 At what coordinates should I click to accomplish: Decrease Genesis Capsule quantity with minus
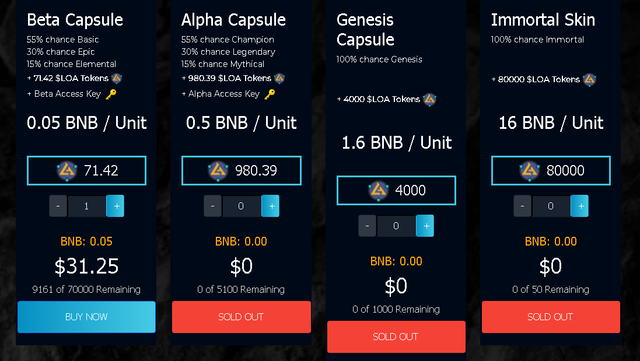pos(367,226)
